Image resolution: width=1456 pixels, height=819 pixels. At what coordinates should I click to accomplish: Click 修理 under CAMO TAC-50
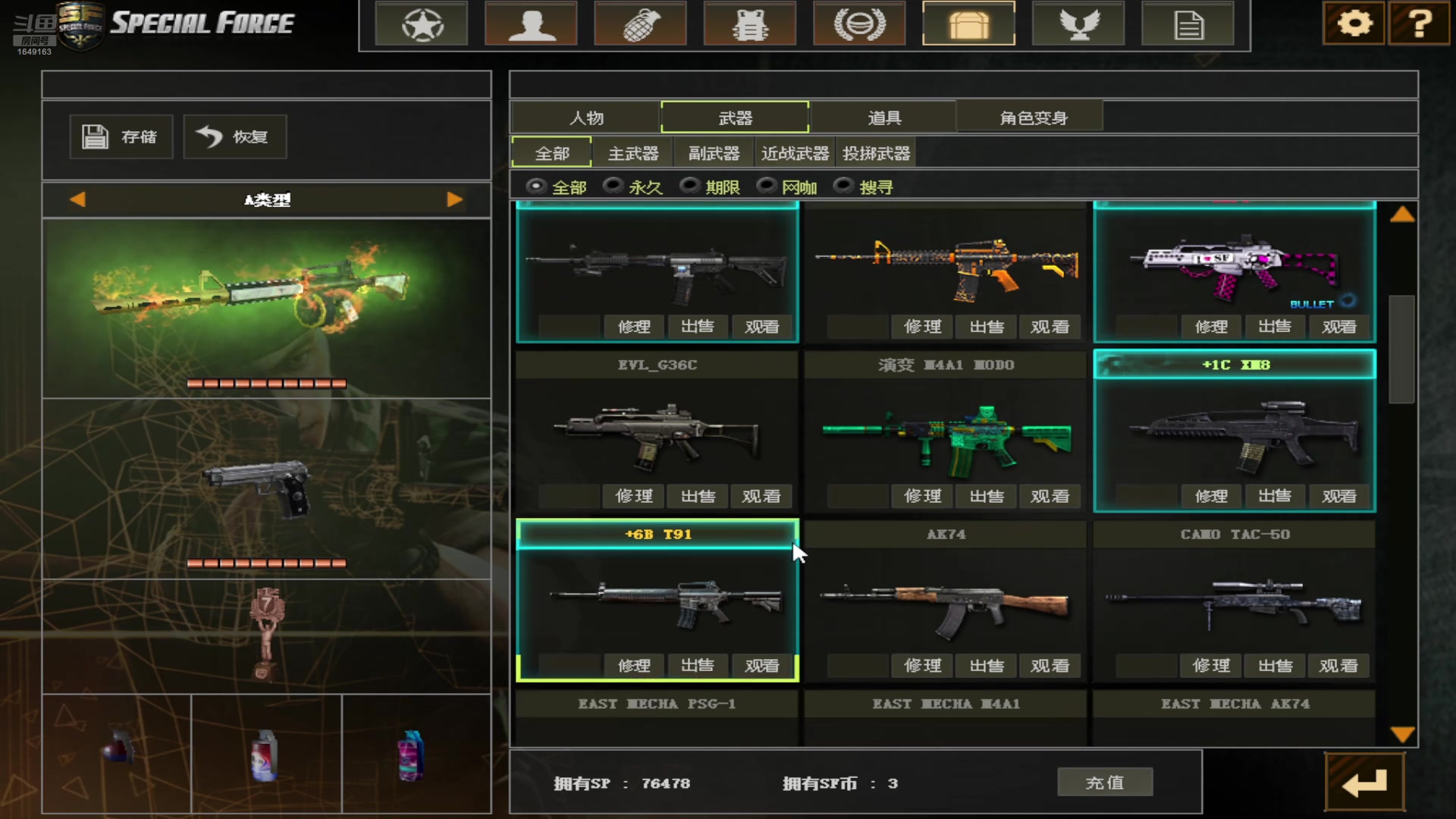1211,665
